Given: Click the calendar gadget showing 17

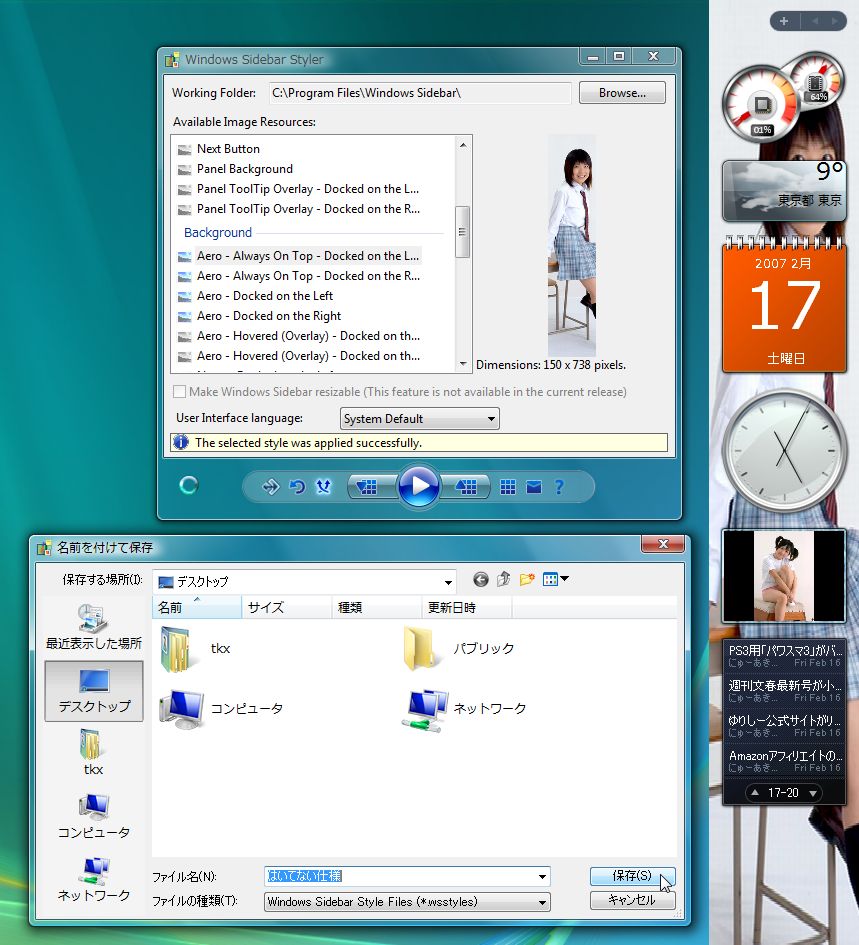Looking at the screenshot, I should pos(784,306).
